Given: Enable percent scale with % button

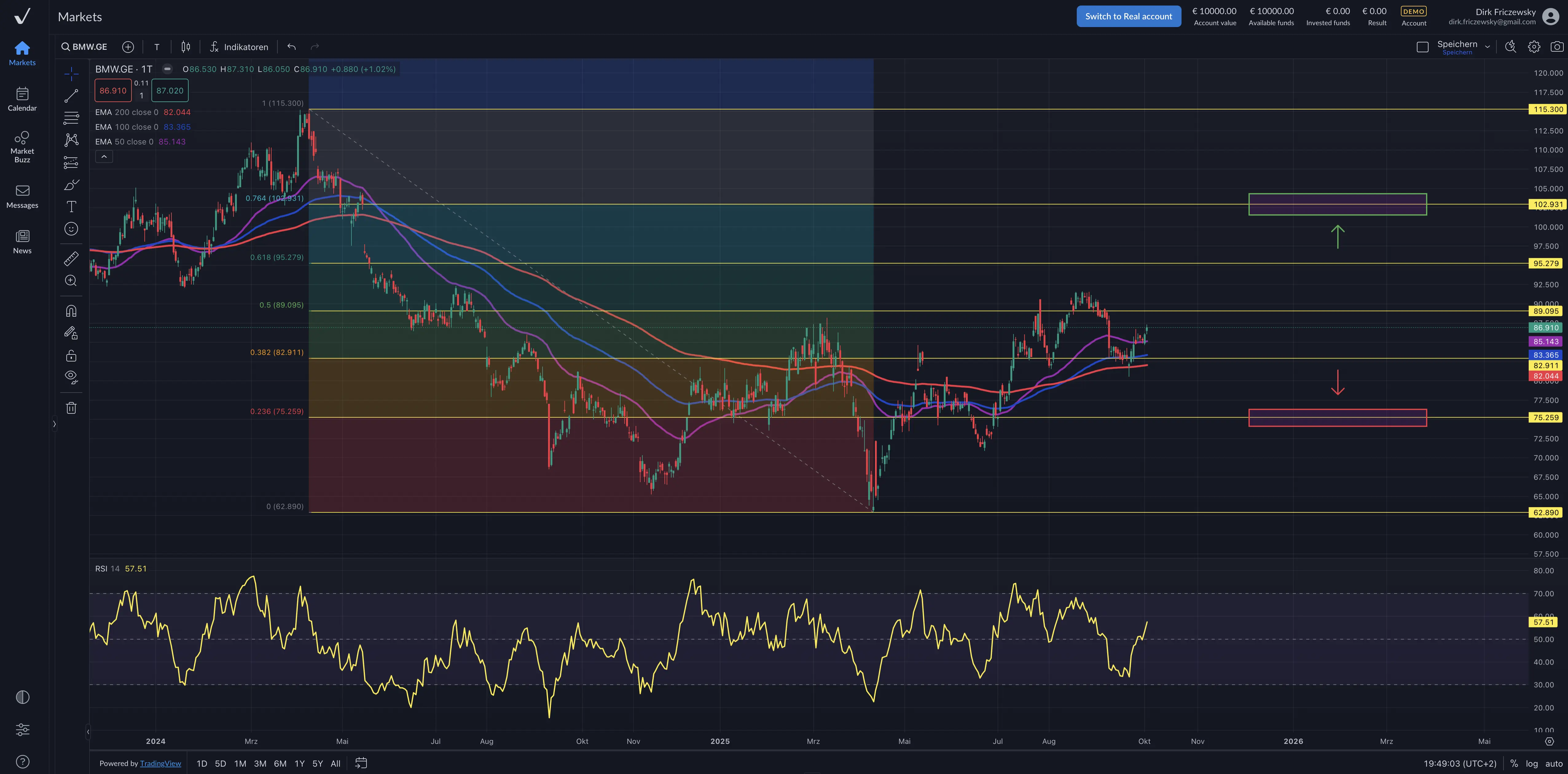Looking at the screenshot, I should pyautogui.click(x=1514, y=763).
